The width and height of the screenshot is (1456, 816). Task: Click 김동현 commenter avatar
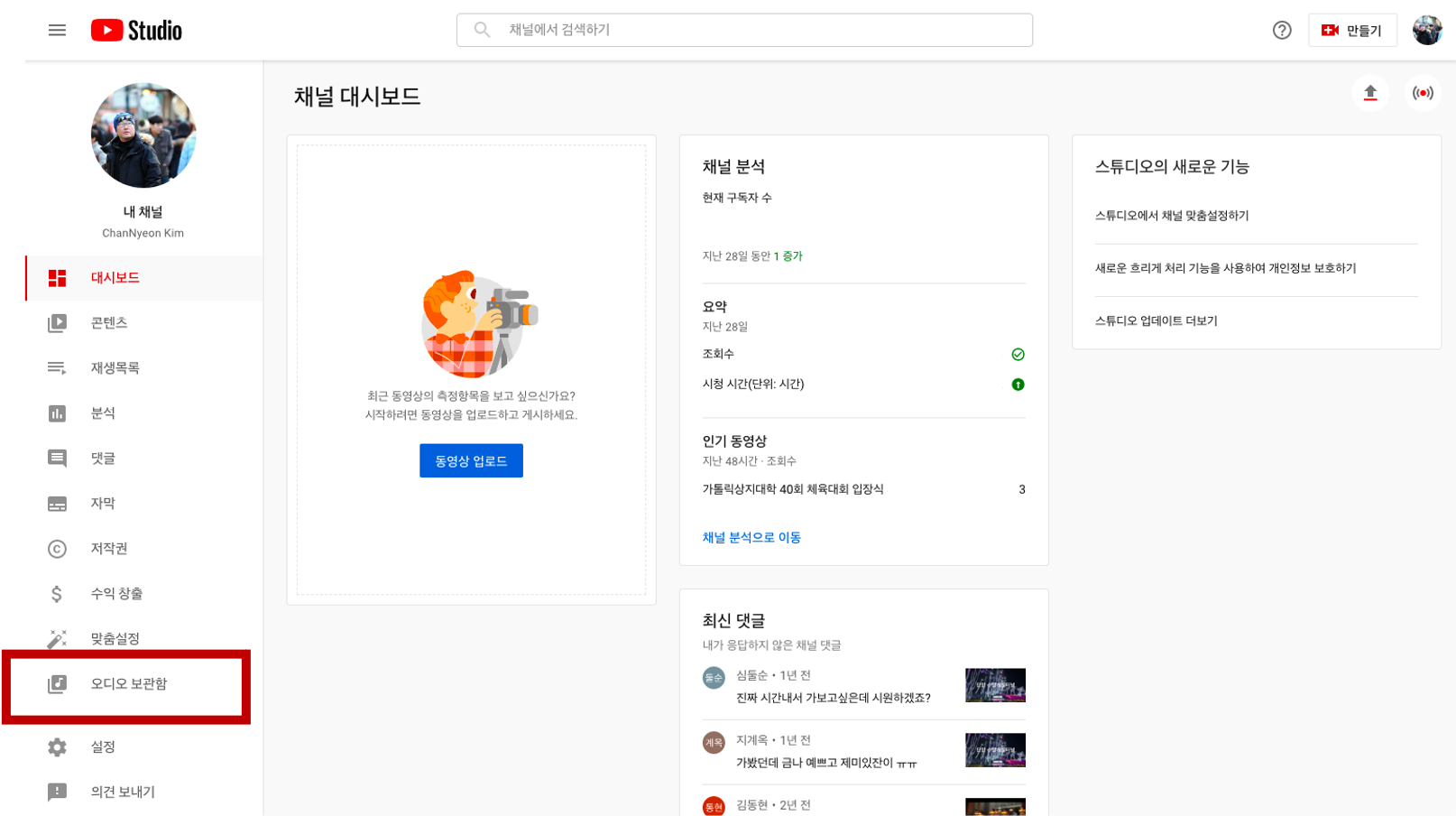(x=714, y=806)
